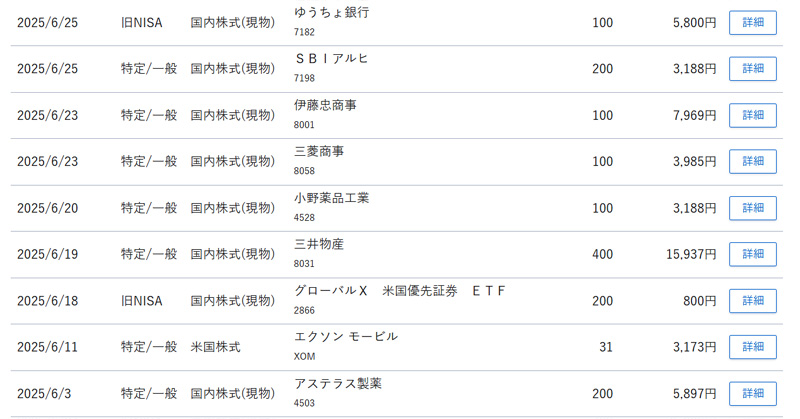This screenshot has width=800, height=419.
Task: Open 詳細 for ＳＢＩアルヒ row
Action: (x=753, y=68)
